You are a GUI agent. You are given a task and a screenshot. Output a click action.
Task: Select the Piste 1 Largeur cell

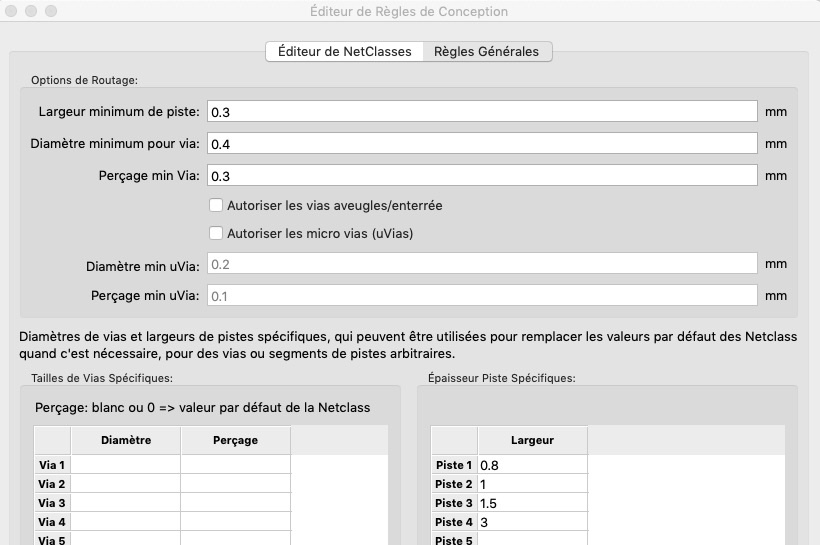pyautogui.click(x=532, y=465)
